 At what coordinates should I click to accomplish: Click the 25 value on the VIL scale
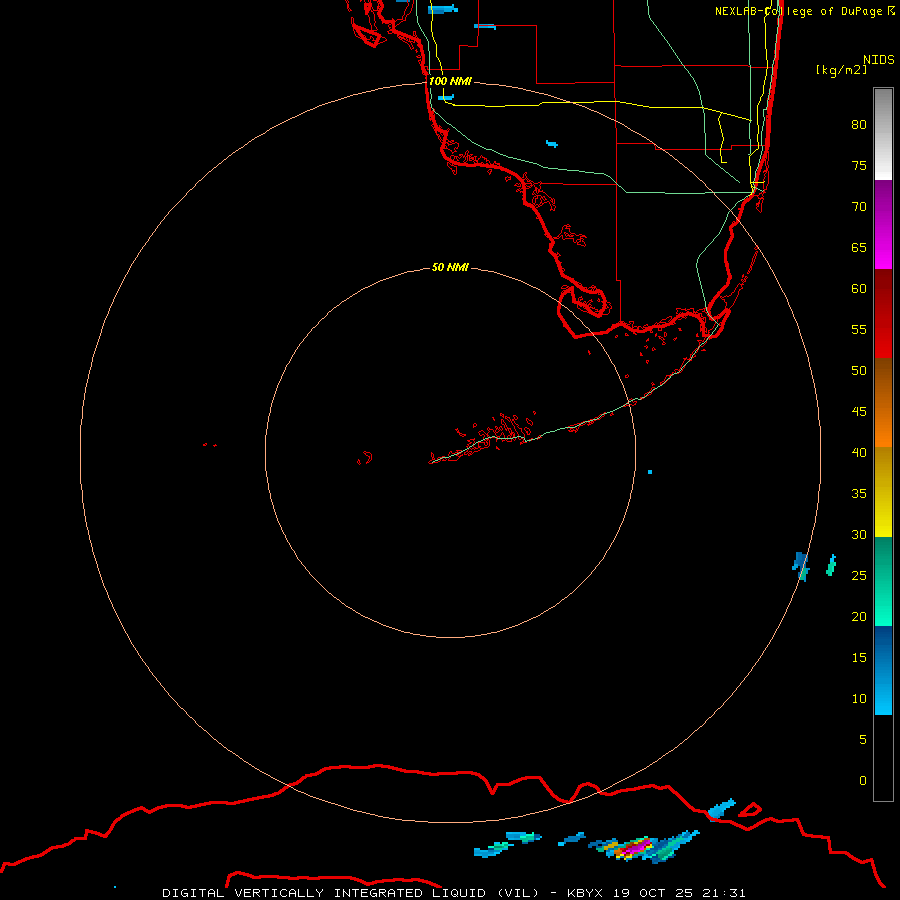point(859,576)
